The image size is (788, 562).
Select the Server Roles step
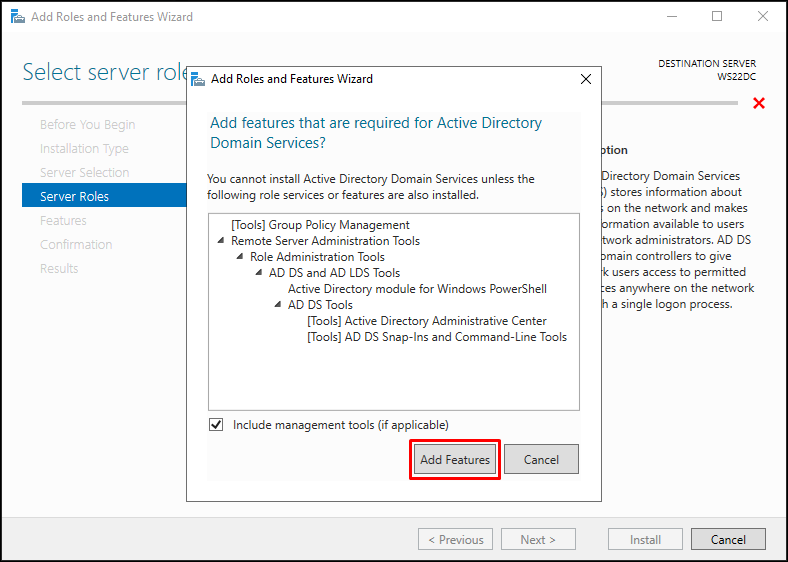click(104, 196)
